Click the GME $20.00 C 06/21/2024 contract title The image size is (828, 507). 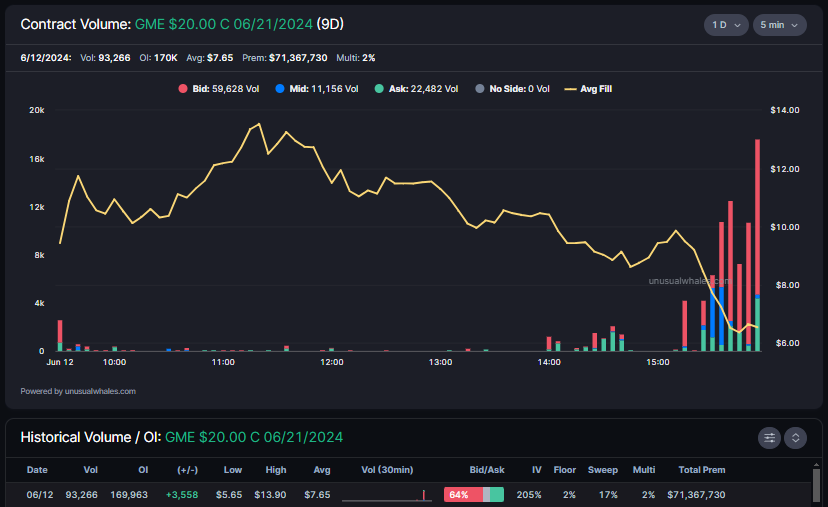point(224,24)
